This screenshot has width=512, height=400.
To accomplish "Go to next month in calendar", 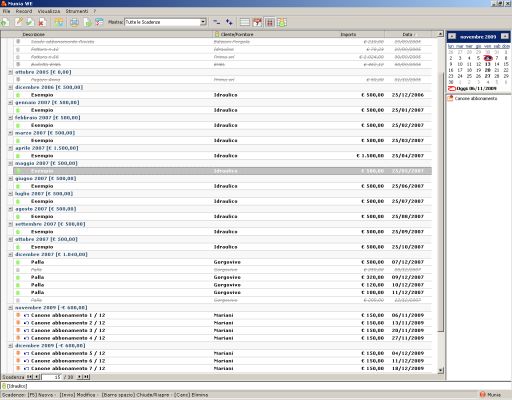I will pyautogui.click(x=505, y=36).
